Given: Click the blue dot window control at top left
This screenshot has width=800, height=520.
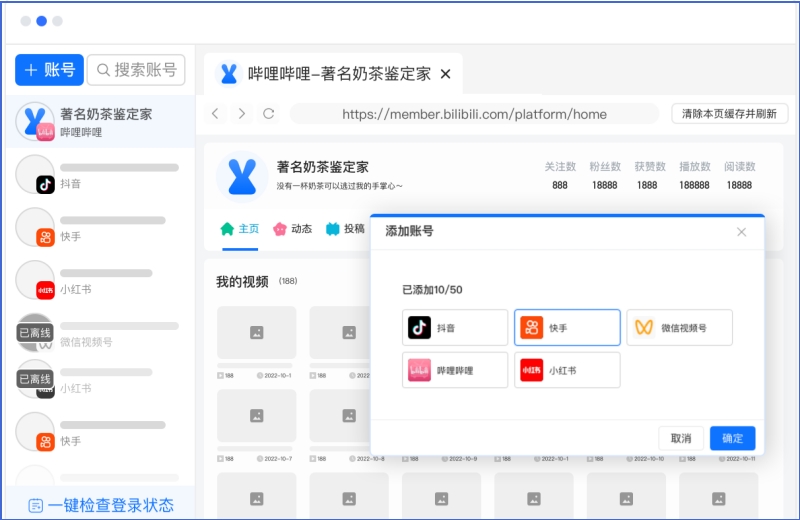Looking at the screenshot, I should click(42, 21).
